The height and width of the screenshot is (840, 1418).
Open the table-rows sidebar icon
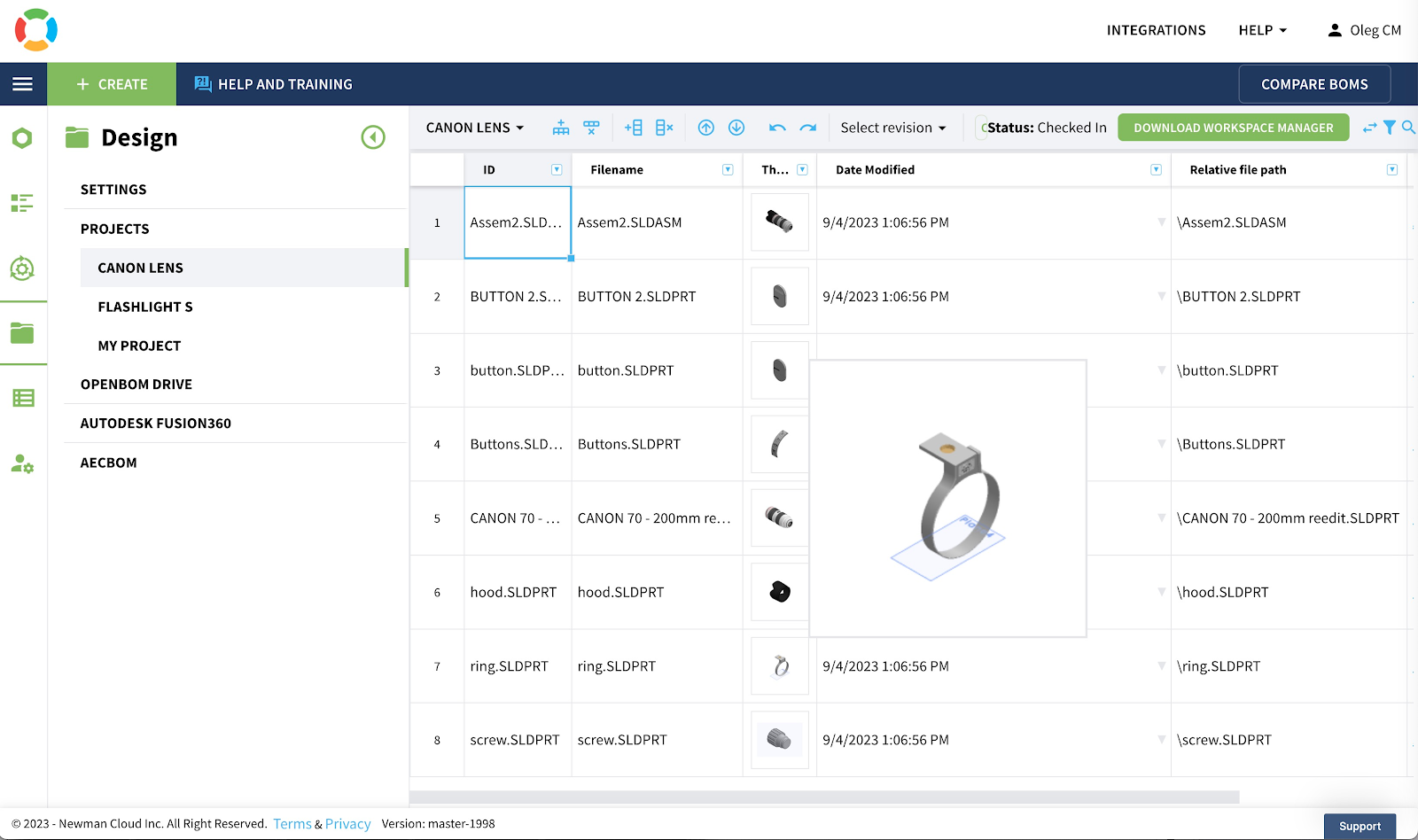(x=23, y=398)
